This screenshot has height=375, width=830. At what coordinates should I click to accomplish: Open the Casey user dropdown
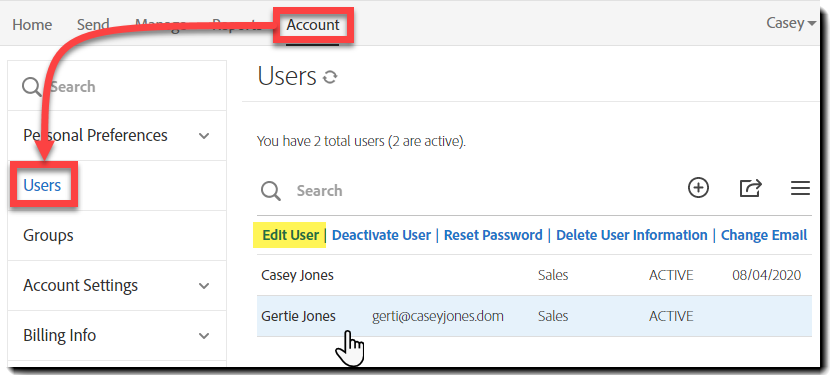(791, 23)
